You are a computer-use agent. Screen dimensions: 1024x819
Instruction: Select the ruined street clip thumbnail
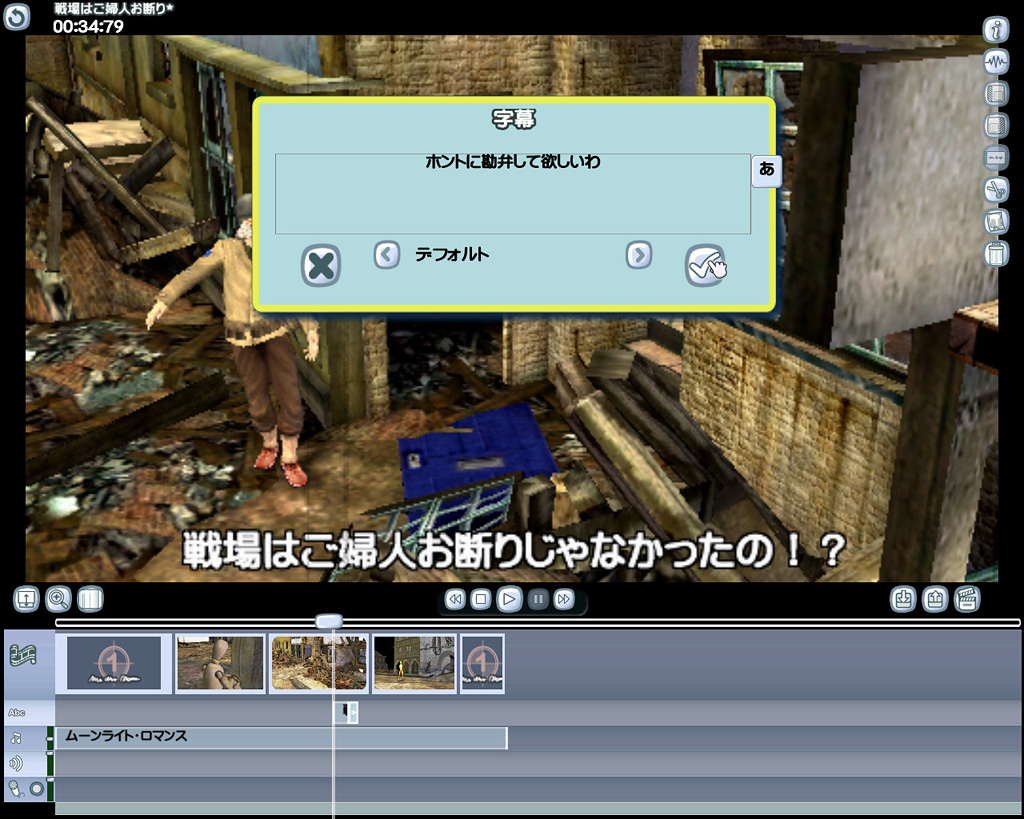pyautogui.click(x=319, y=664)
